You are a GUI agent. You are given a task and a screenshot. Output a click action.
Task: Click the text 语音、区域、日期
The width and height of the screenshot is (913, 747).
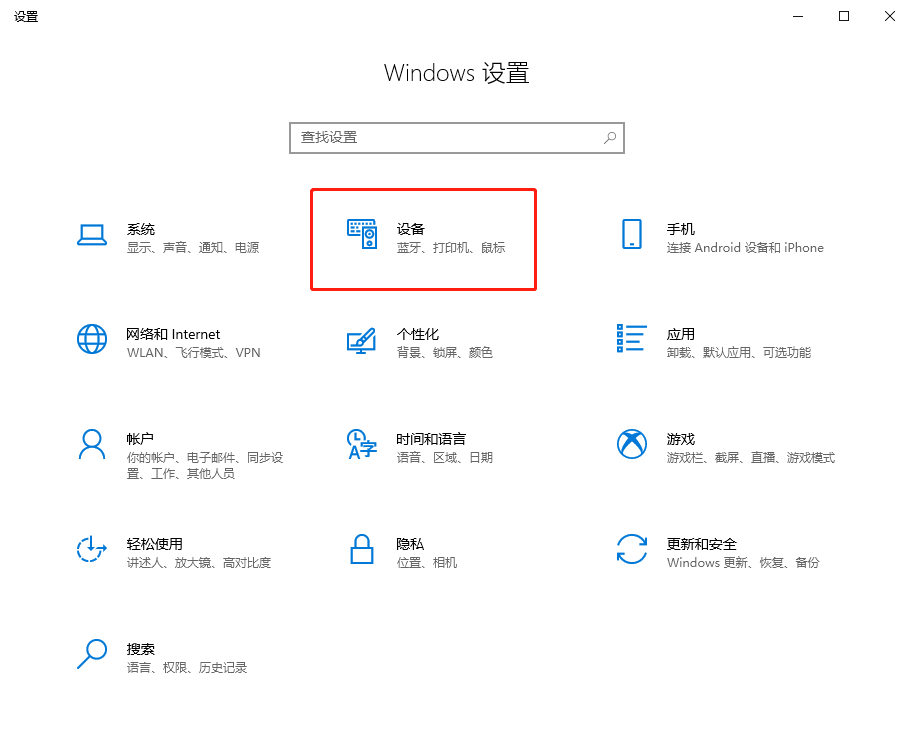tap(445, 457)
